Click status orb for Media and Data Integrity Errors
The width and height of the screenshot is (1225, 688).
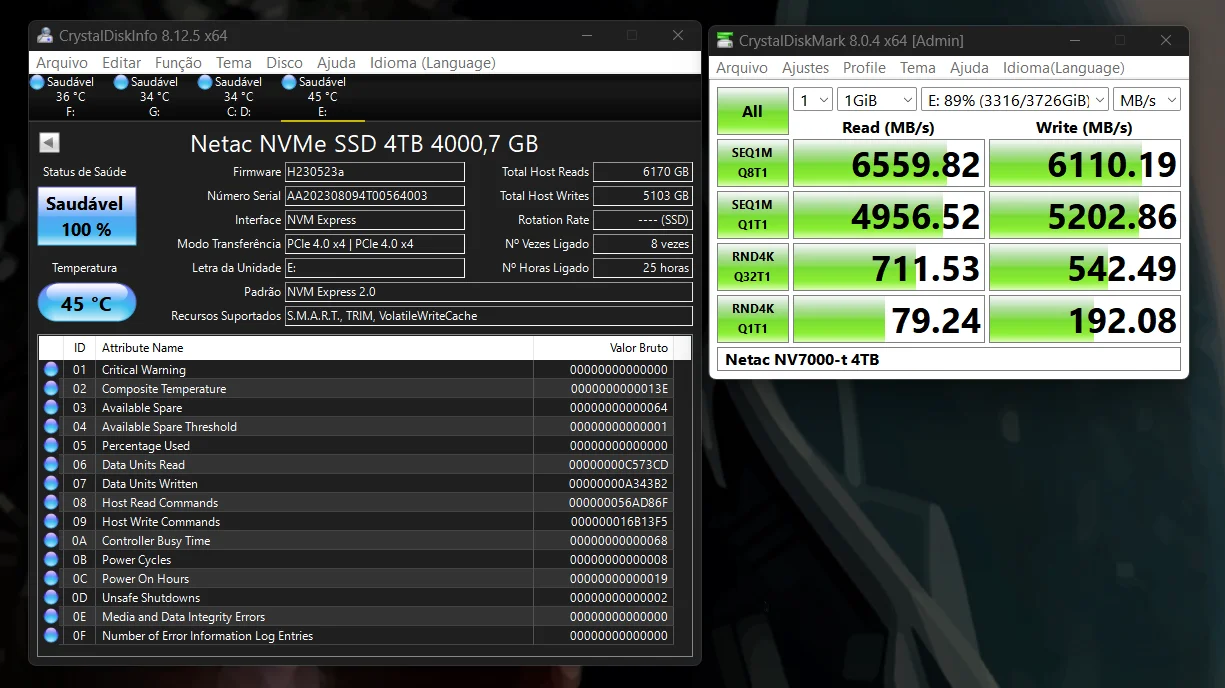pyautogui.click(x=51, y=616)
